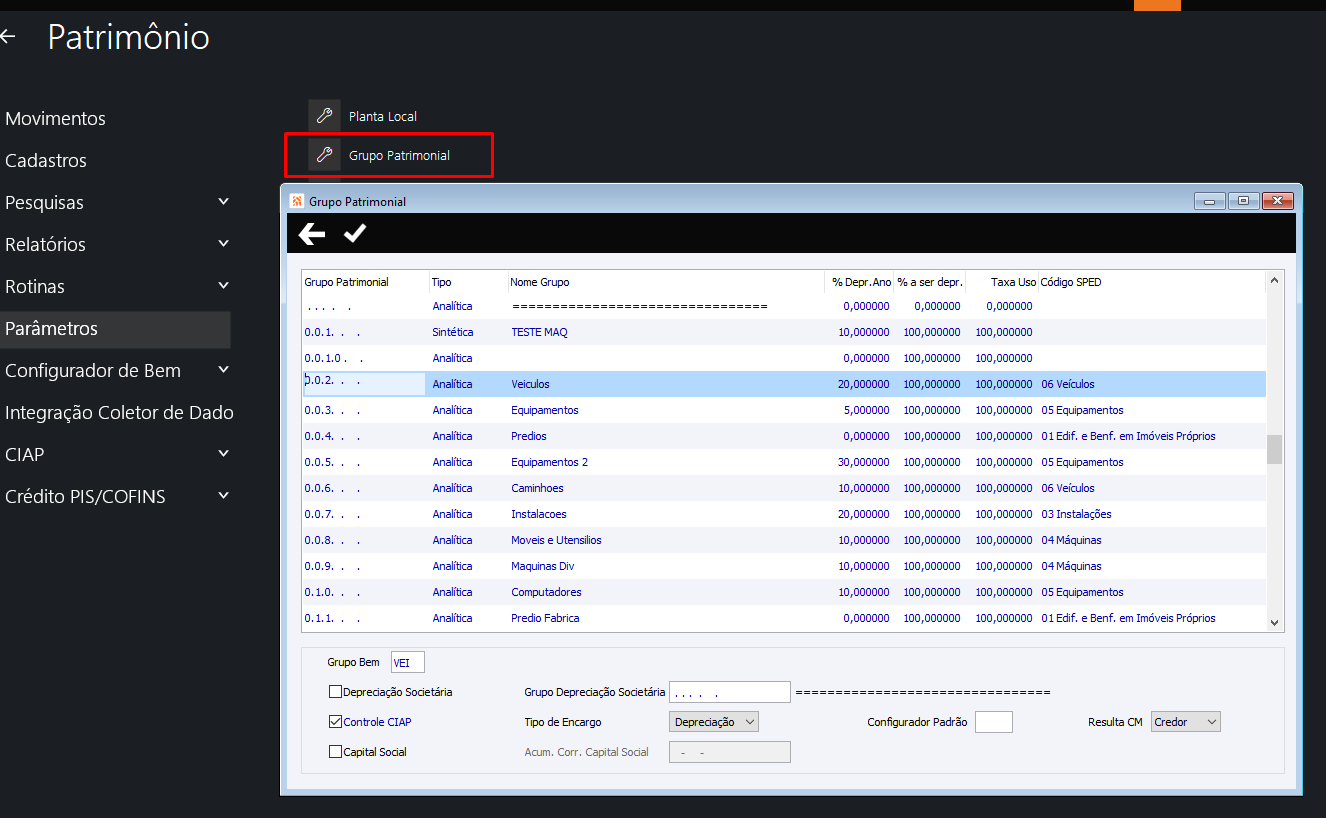Screen dimensions: 1326x818
Task: Click the table's vertical scrollbar thumb
Action: tap(1274, 450)
